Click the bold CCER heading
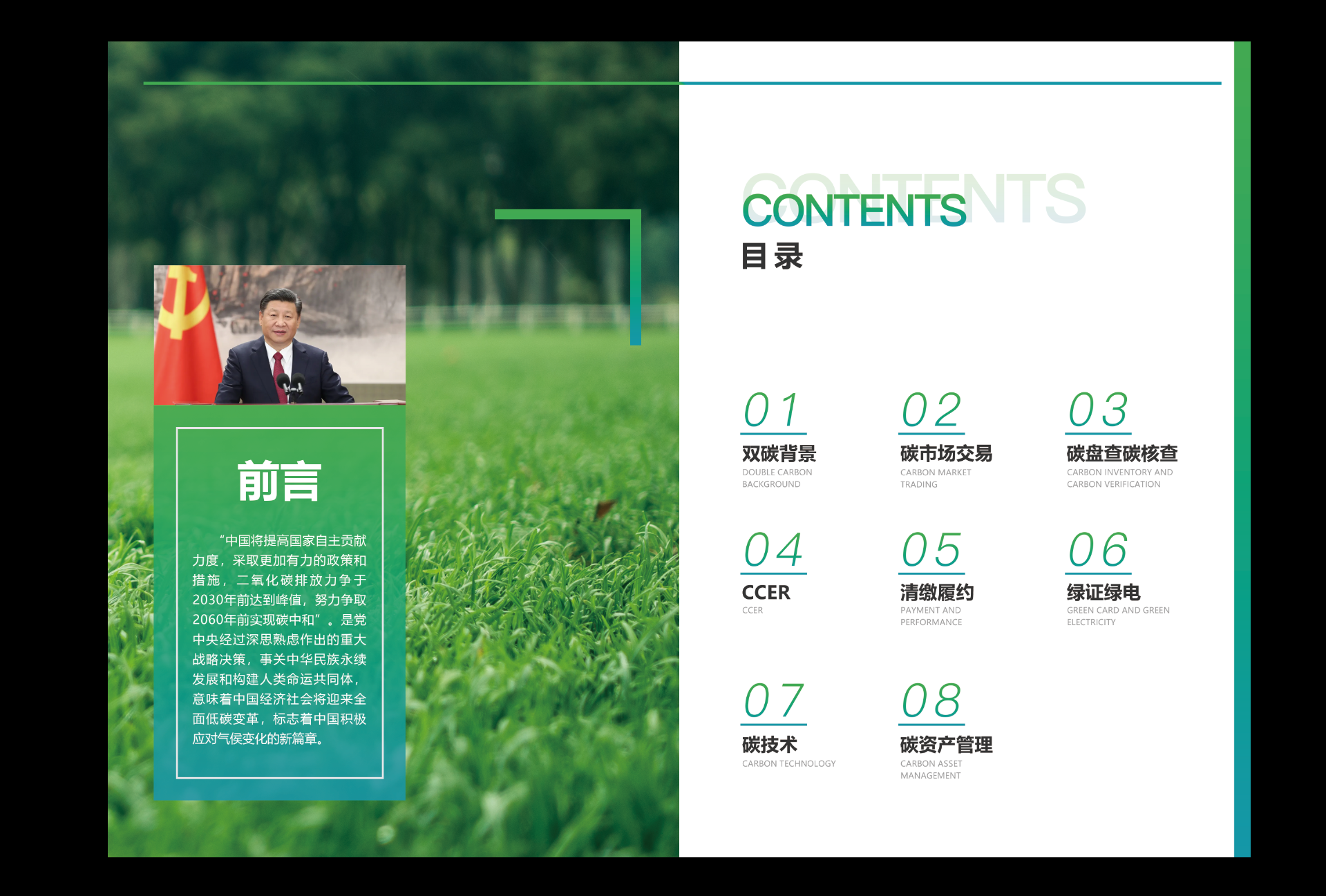The height and width of the screenshot is (896, 1326). click(766, 593)
